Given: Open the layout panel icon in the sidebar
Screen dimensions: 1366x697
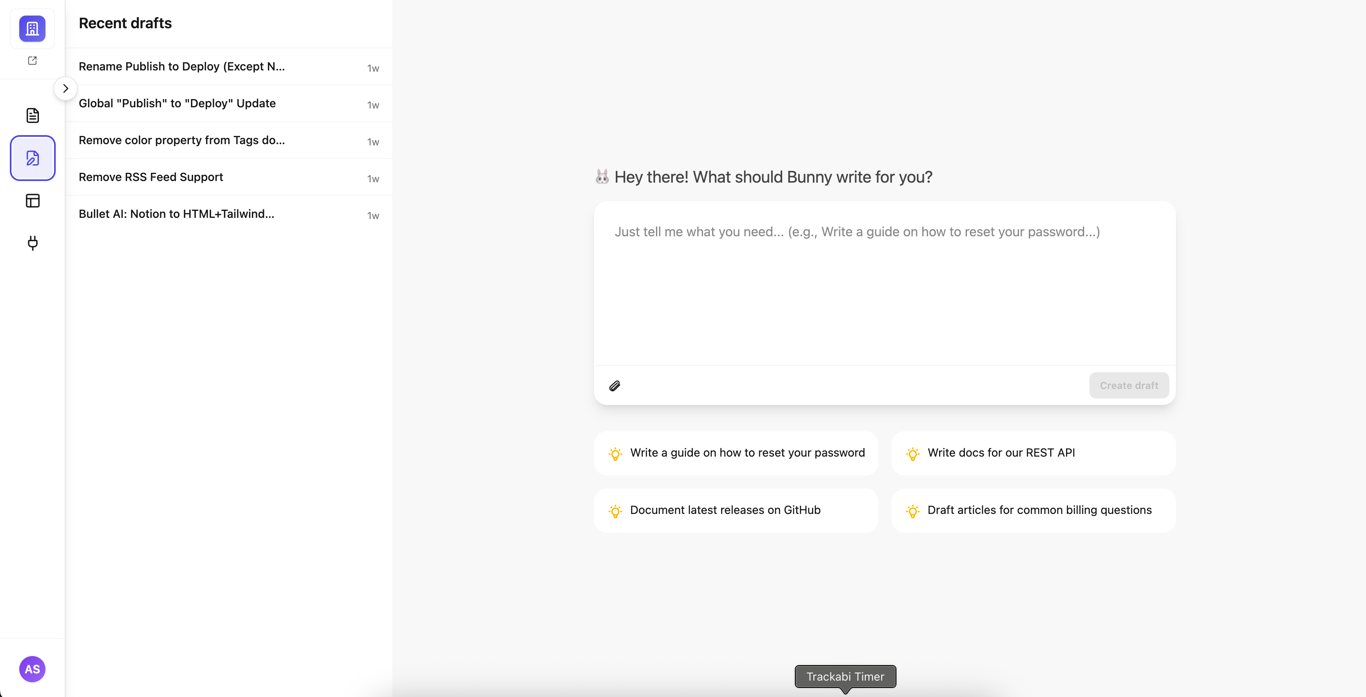Looking at the screenshot, I should pyautogui.click(x=32, y=200).
